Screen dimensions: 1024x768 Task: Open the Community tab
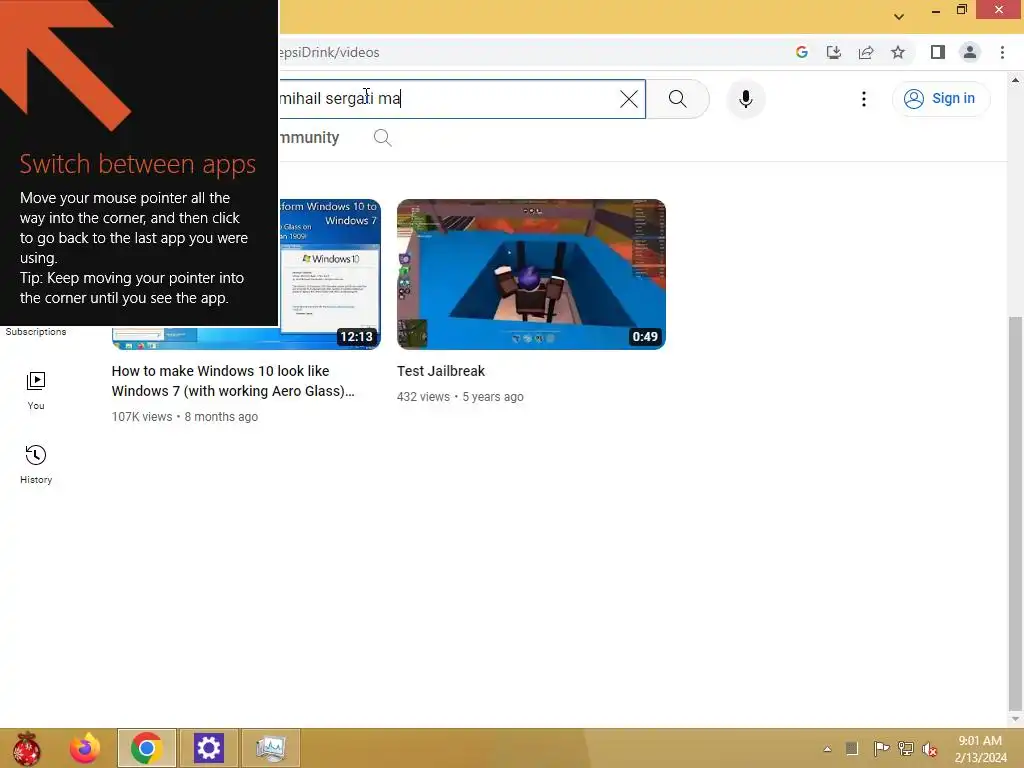click(x=309, y=138)
